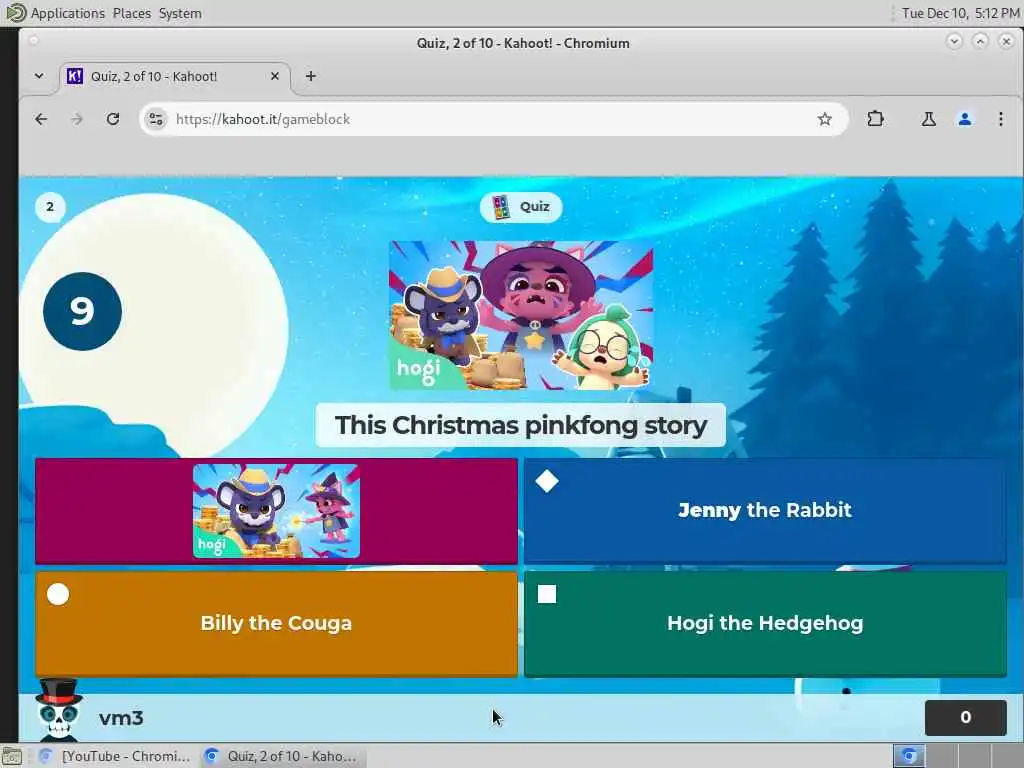Click the clock showing Tue Dec 10

click(x=960, y=13)
